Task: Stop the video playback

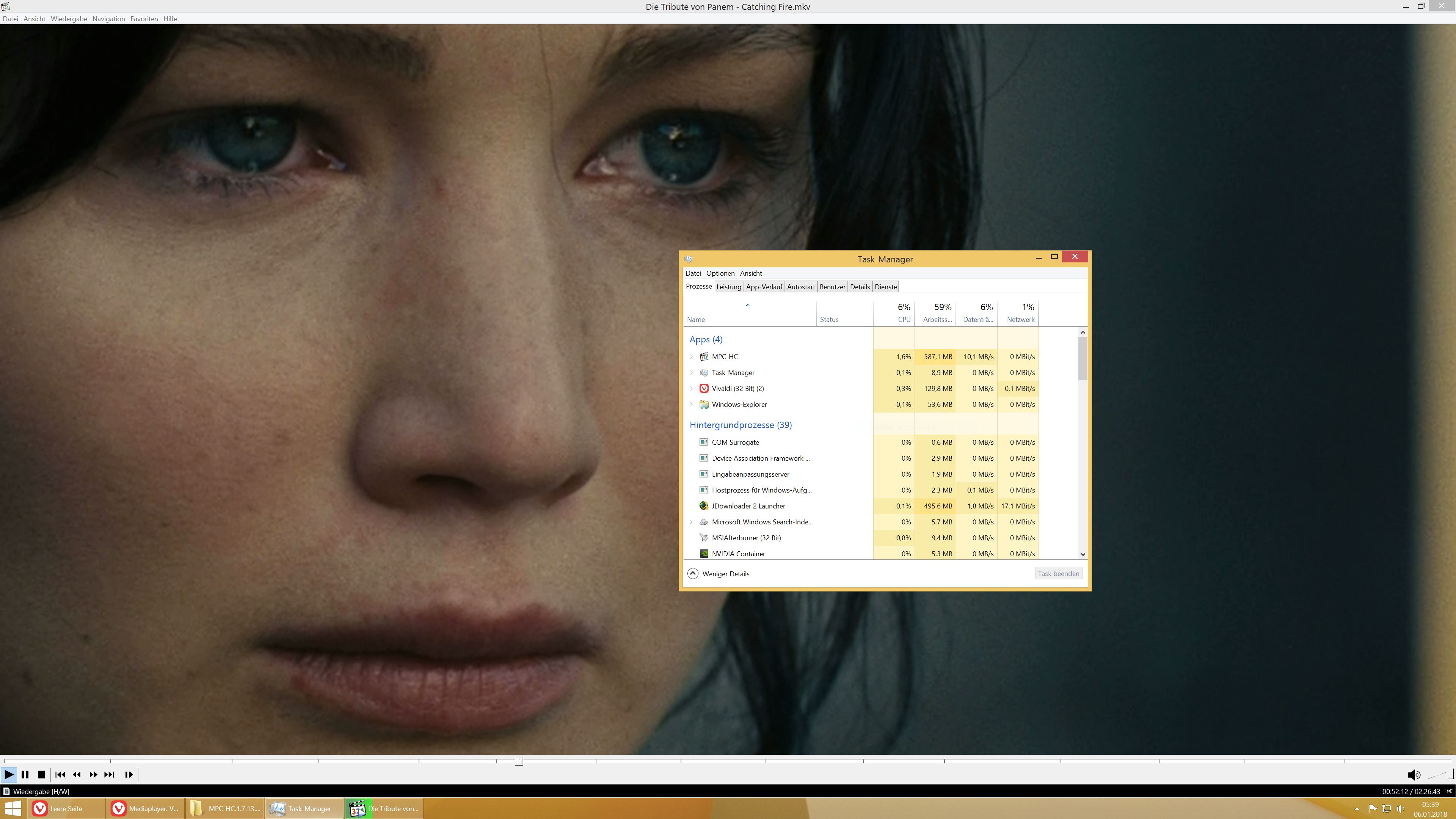Action: click(x=41, y=774)
